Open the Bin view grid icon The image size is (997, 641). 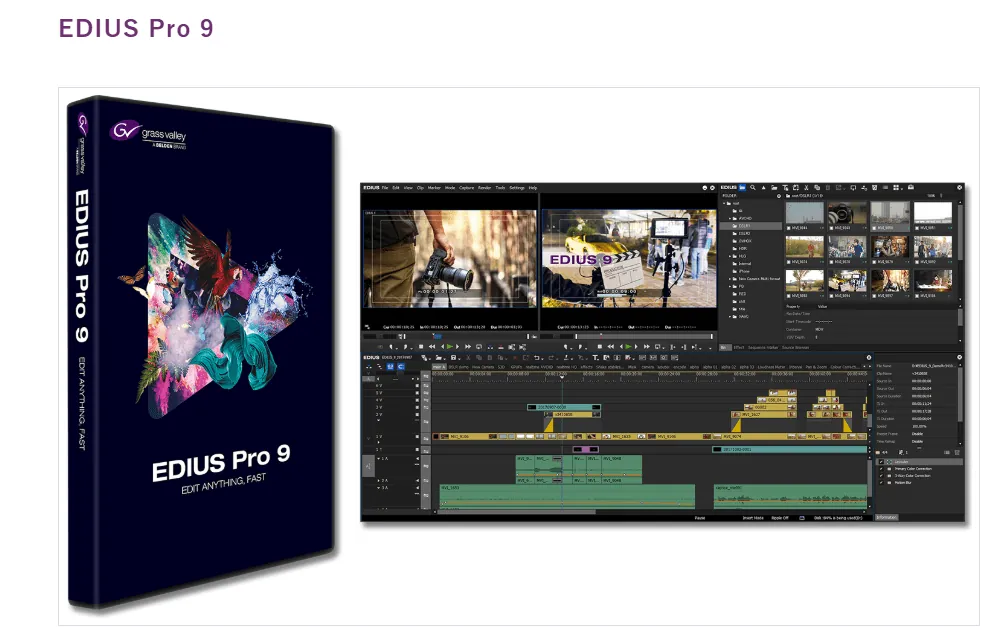click(x=896, y=188)
